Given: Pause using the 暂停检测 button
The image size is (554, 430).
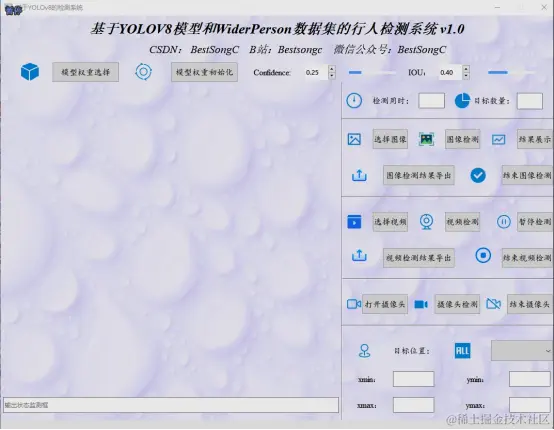Looking at the screenshot, I should point(535,222).
